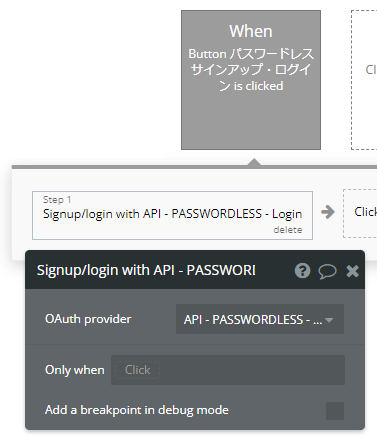
Task: Select the When Button is clicked event
Action: (x=251, y=80)
